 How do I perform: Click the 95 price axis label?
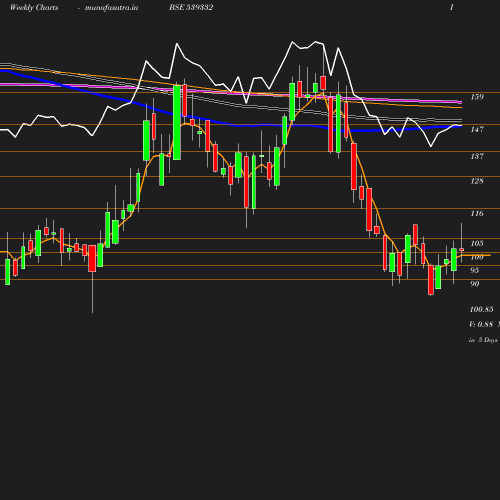(x=475, y=270)
